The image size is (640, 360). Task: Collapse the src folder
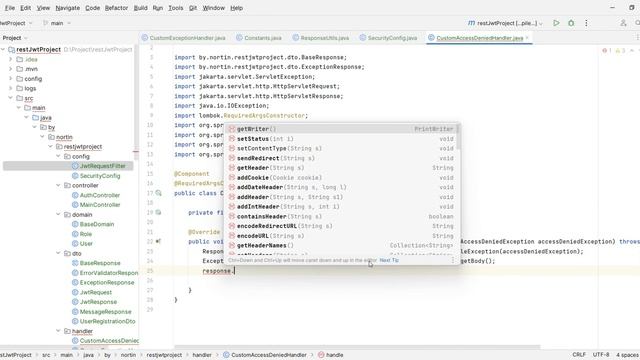11,98
